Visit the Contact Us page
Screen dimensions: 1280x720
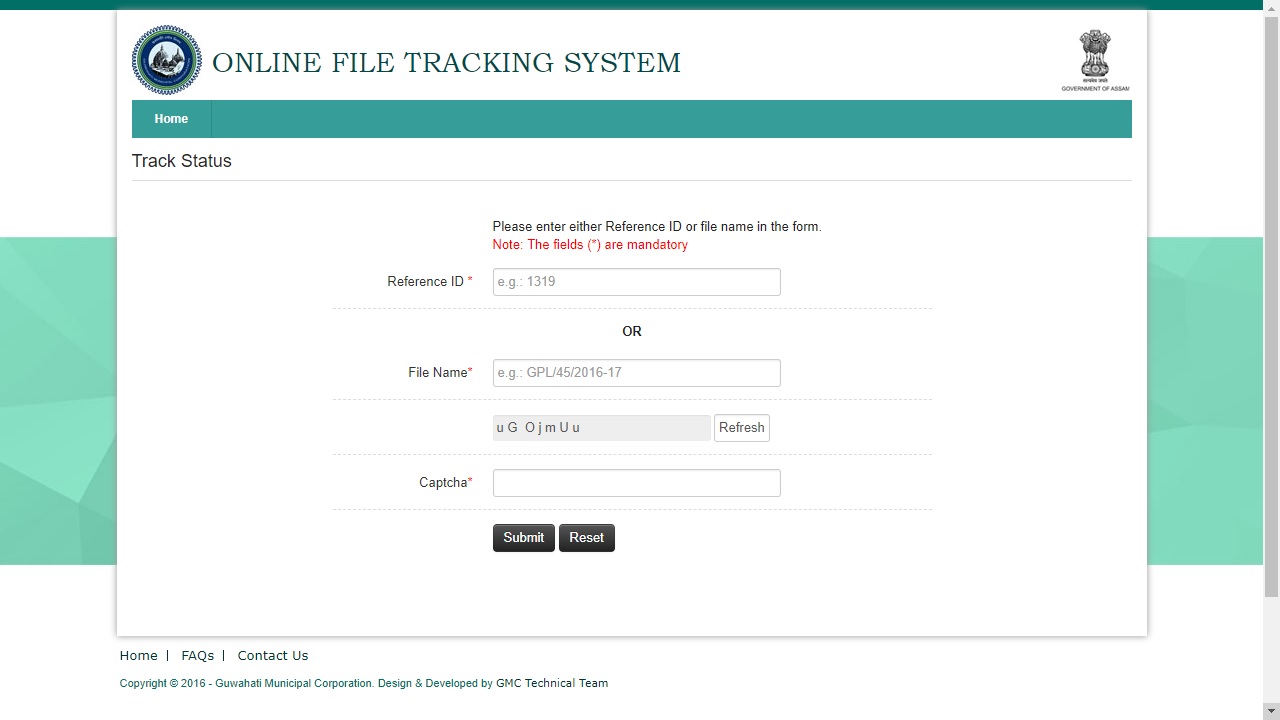click(x=272, y=656)
